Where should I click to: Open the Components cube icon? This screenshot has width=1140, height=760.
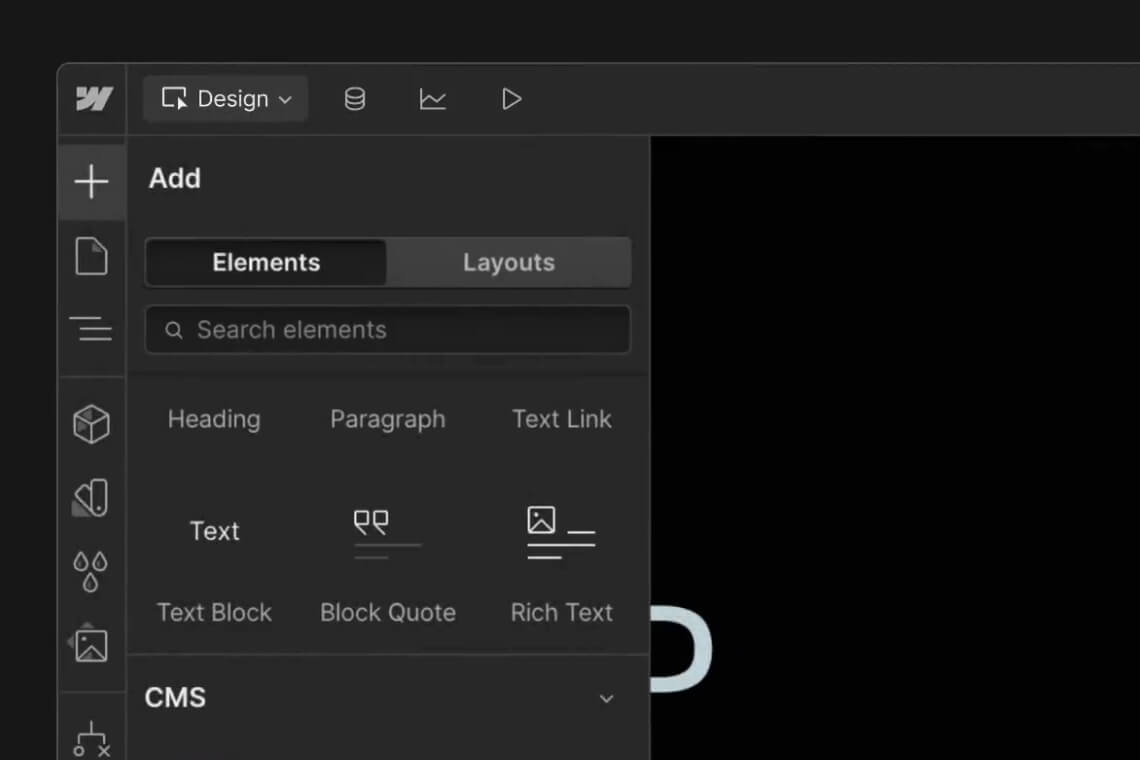92,424
